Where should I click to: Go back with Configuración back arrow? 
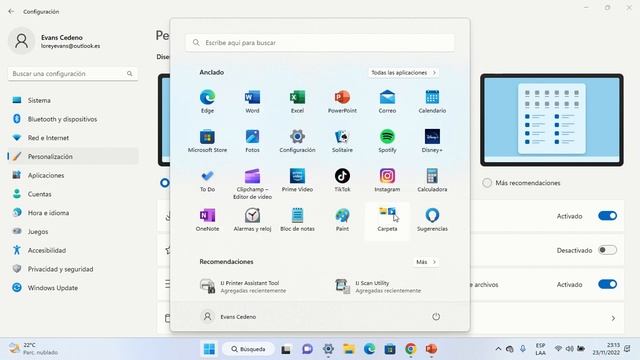tap(11, 11)
